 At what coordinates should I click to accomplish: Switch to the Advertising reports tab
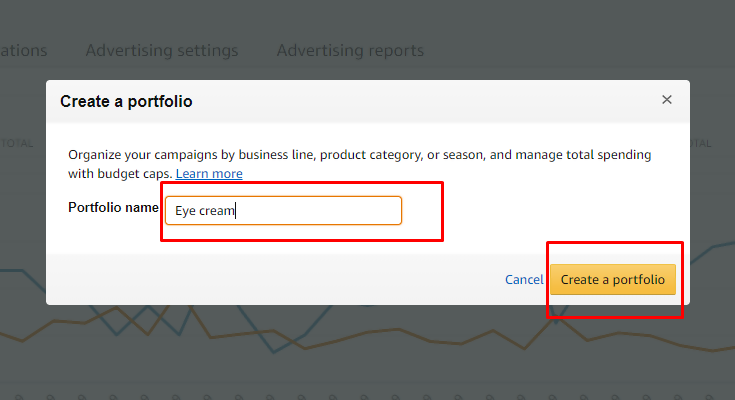coord(350,50)
